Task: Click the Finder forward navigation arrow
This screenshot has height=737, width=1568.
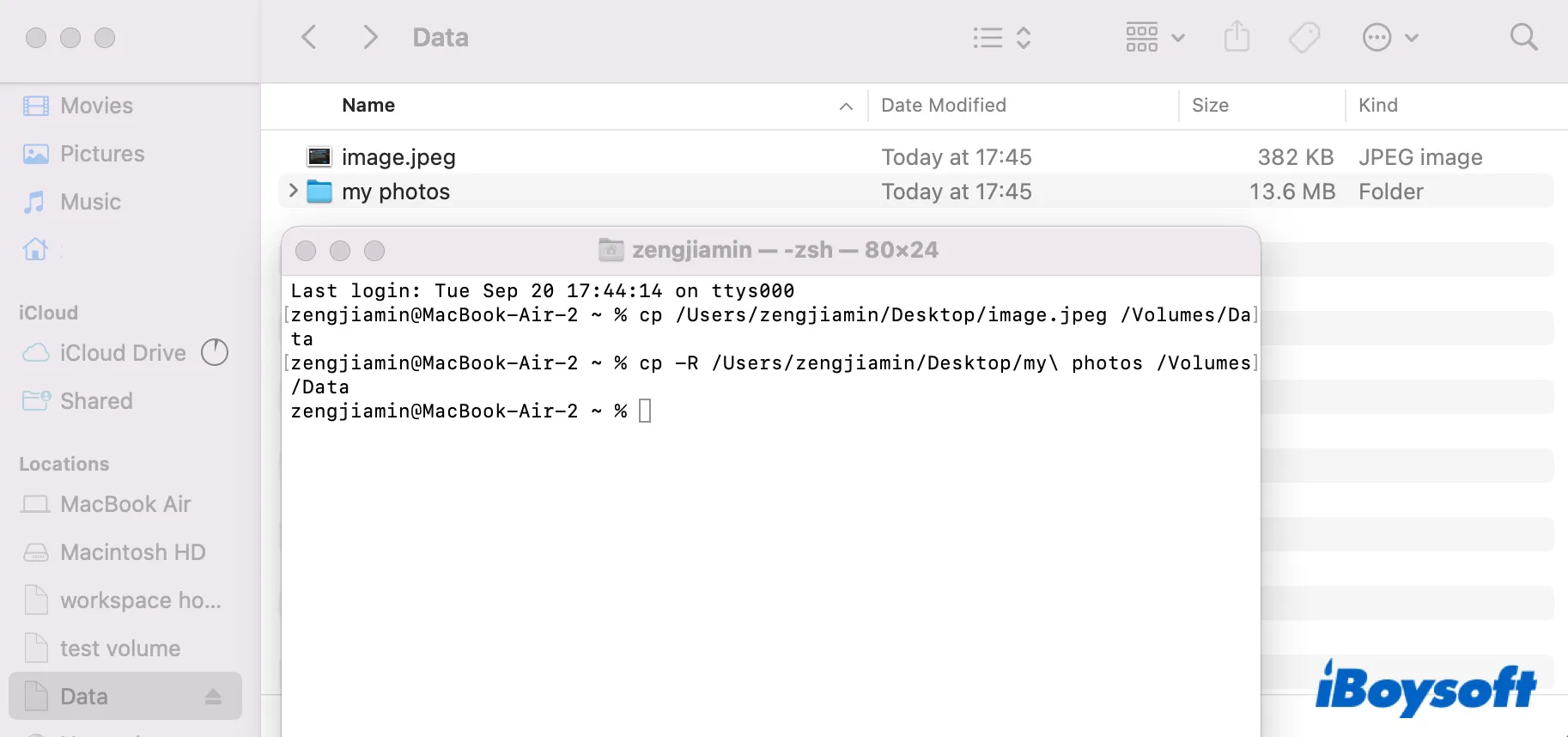Action: (370, 38)
